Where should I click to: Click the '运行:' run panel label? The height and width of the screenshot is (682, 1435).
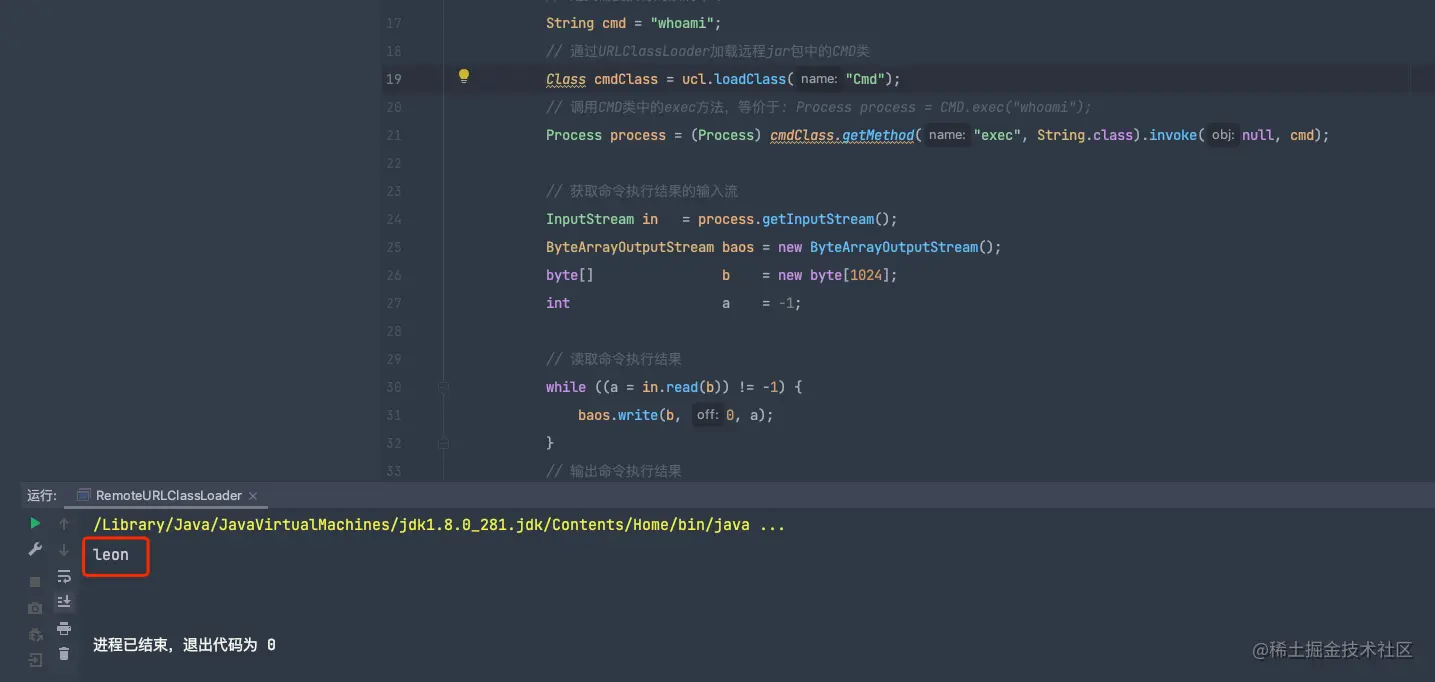point(42,495)
